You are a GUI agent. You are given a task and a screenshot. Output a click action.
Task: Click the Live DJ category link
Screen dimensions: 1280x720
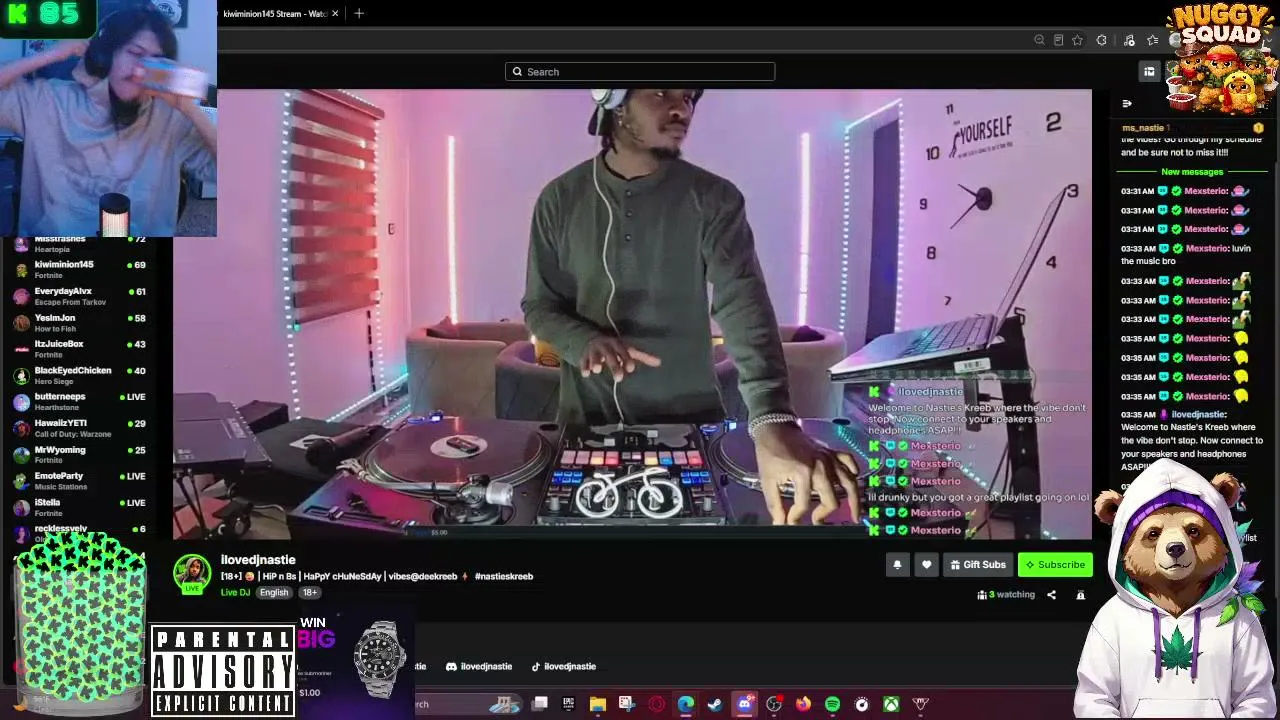[x=235, y=593]
